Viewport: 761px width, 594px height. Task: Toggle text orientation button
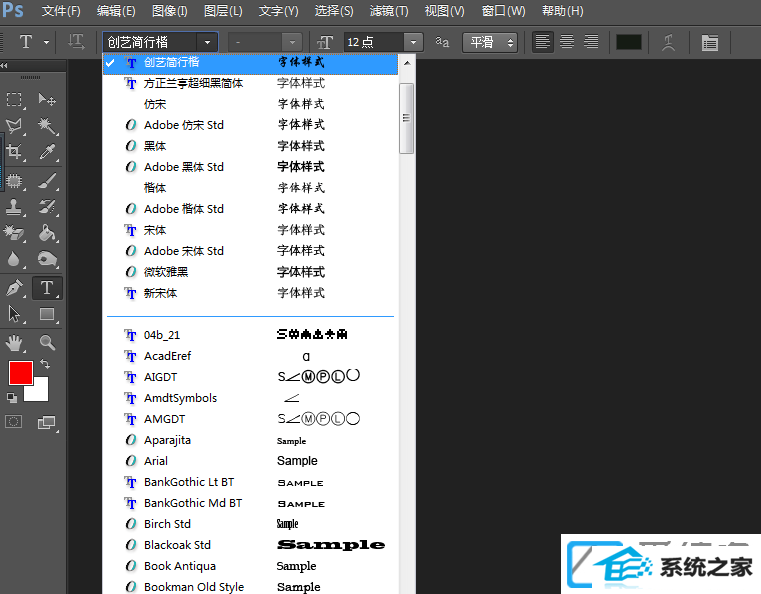click(76, 42)
